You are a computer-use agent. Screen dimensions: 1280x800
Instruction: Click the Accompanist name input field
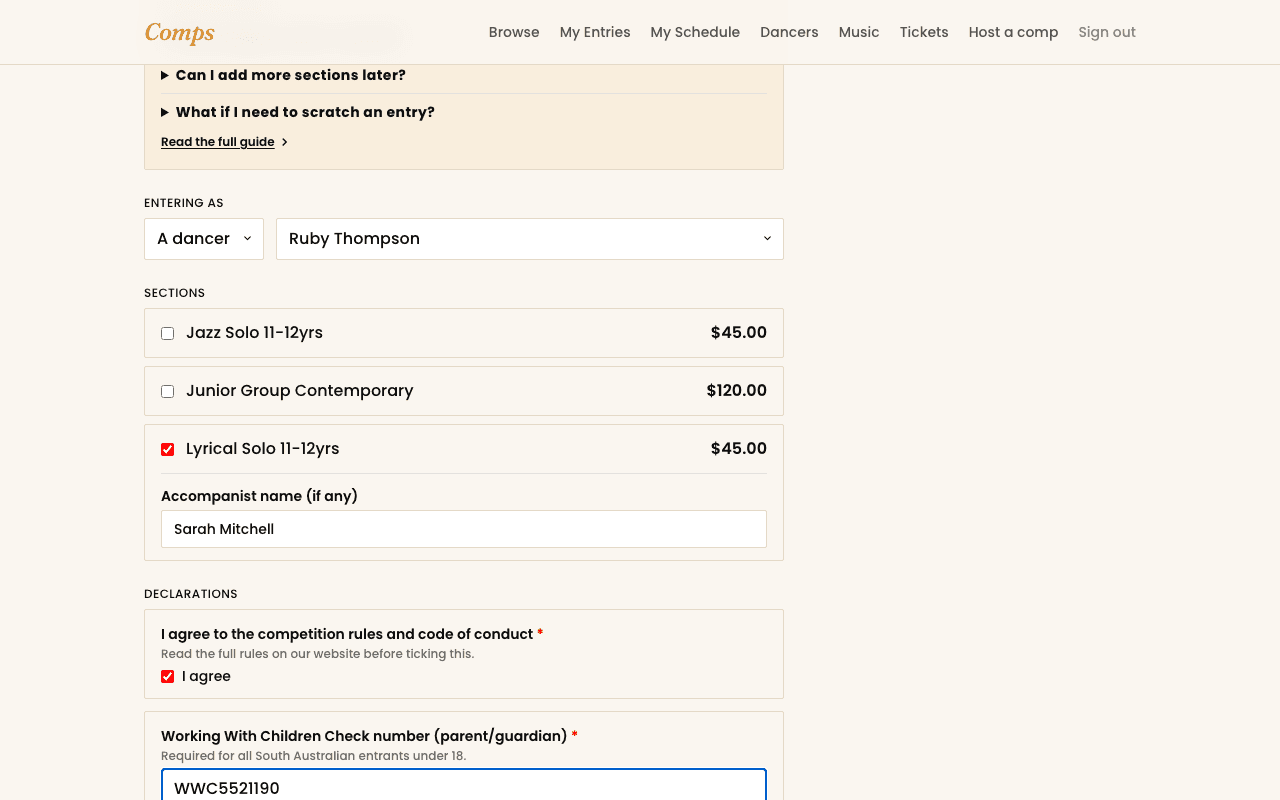pyautogui.click(x=464, y=529)
